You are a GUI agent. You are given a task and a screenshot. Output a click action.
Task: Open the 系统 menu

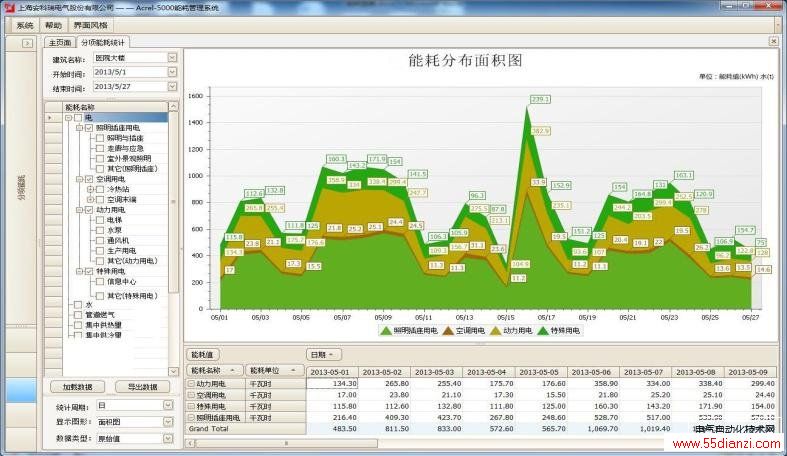click(x=25, y=25)
